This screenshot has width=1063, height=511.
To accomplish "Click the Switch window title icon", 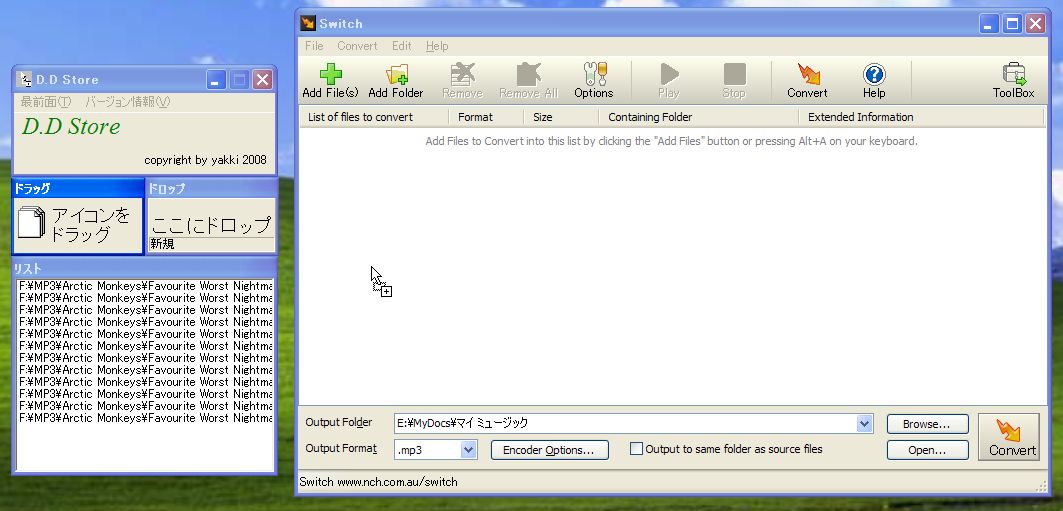I will [308, 24].
